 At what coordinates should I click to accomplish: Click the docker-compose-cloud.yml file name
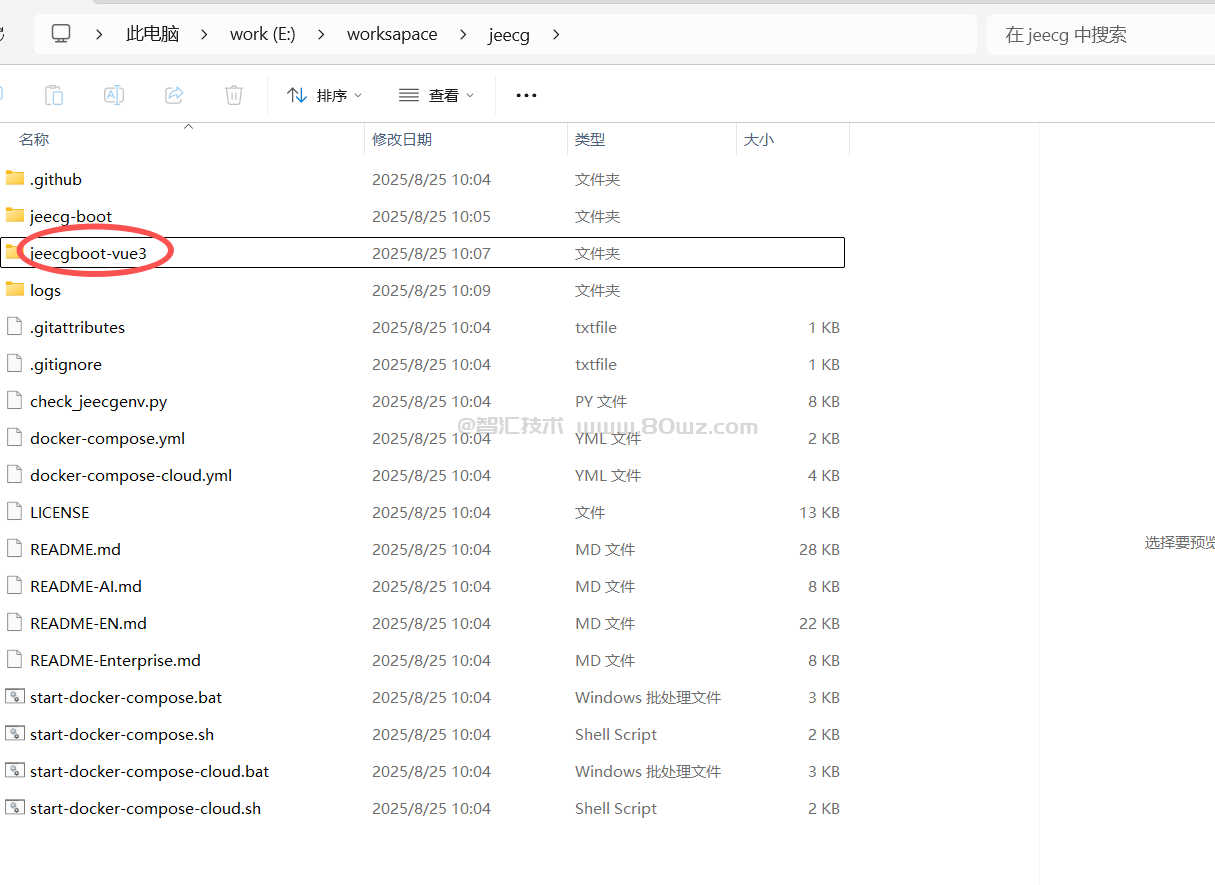point(131,476)
